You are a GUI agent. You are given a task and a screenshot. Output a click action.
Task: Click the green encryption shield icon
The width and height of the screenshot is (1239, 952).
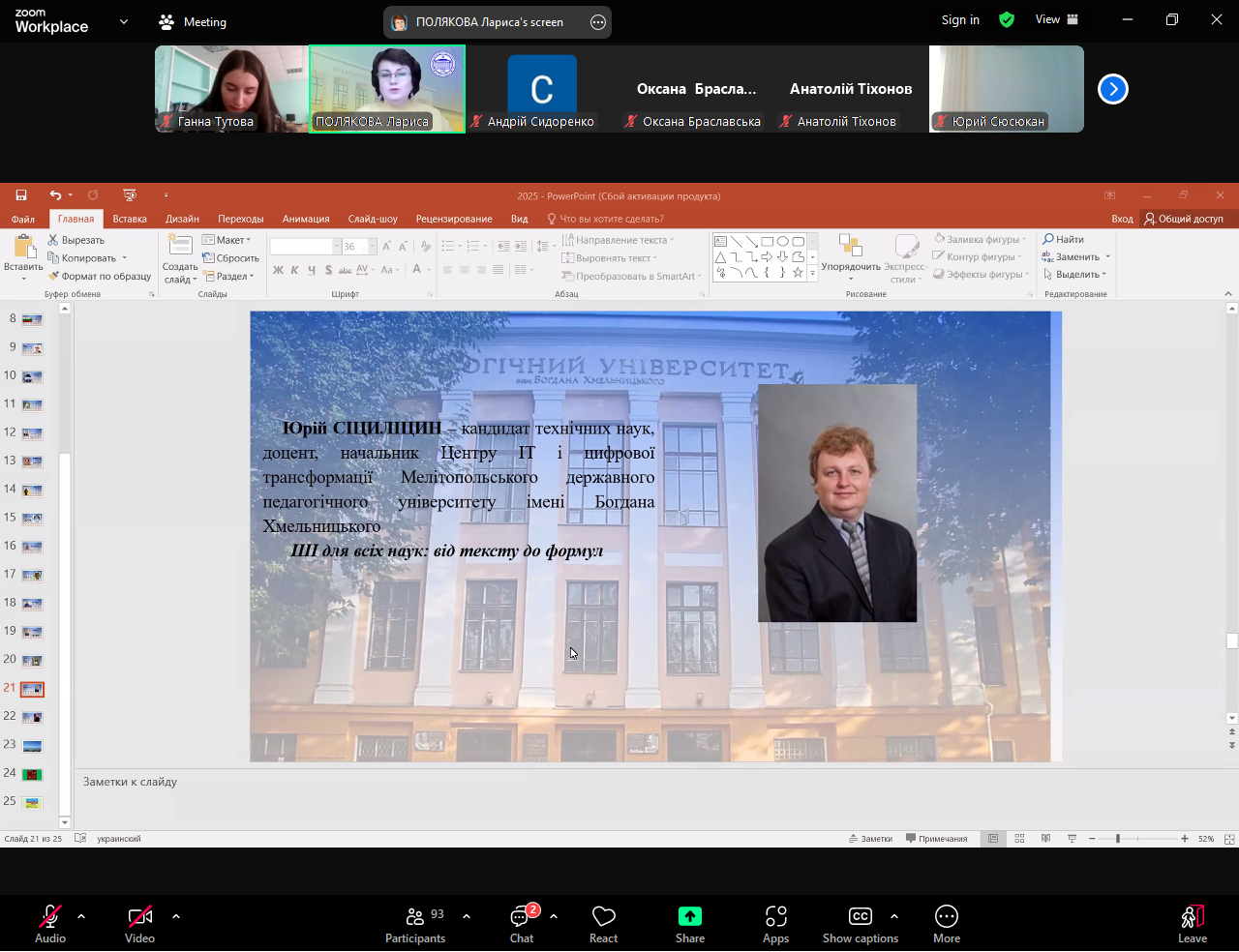(1007, 19)
